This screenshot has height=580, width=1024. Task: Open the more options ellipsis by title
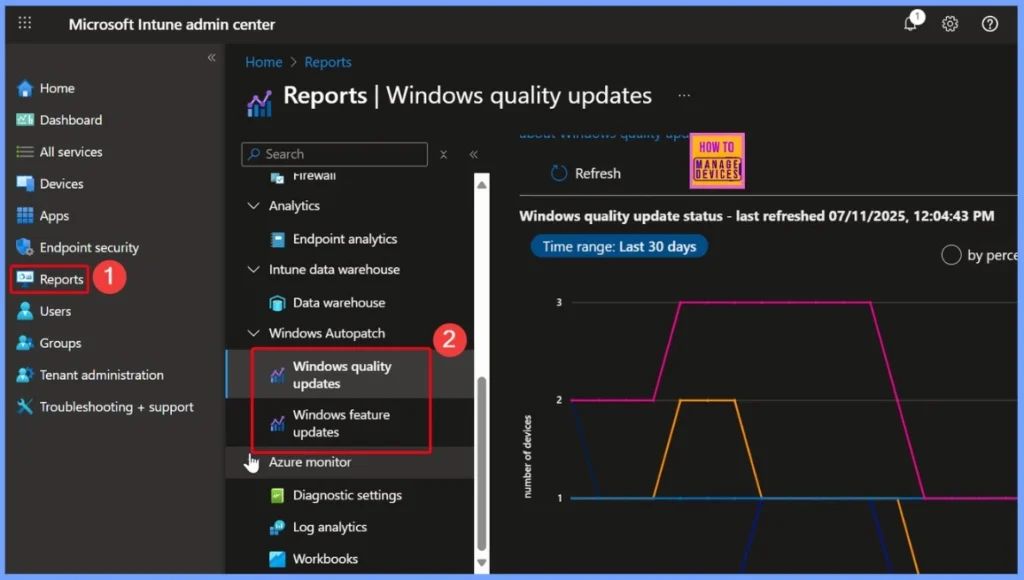point(684,95)
